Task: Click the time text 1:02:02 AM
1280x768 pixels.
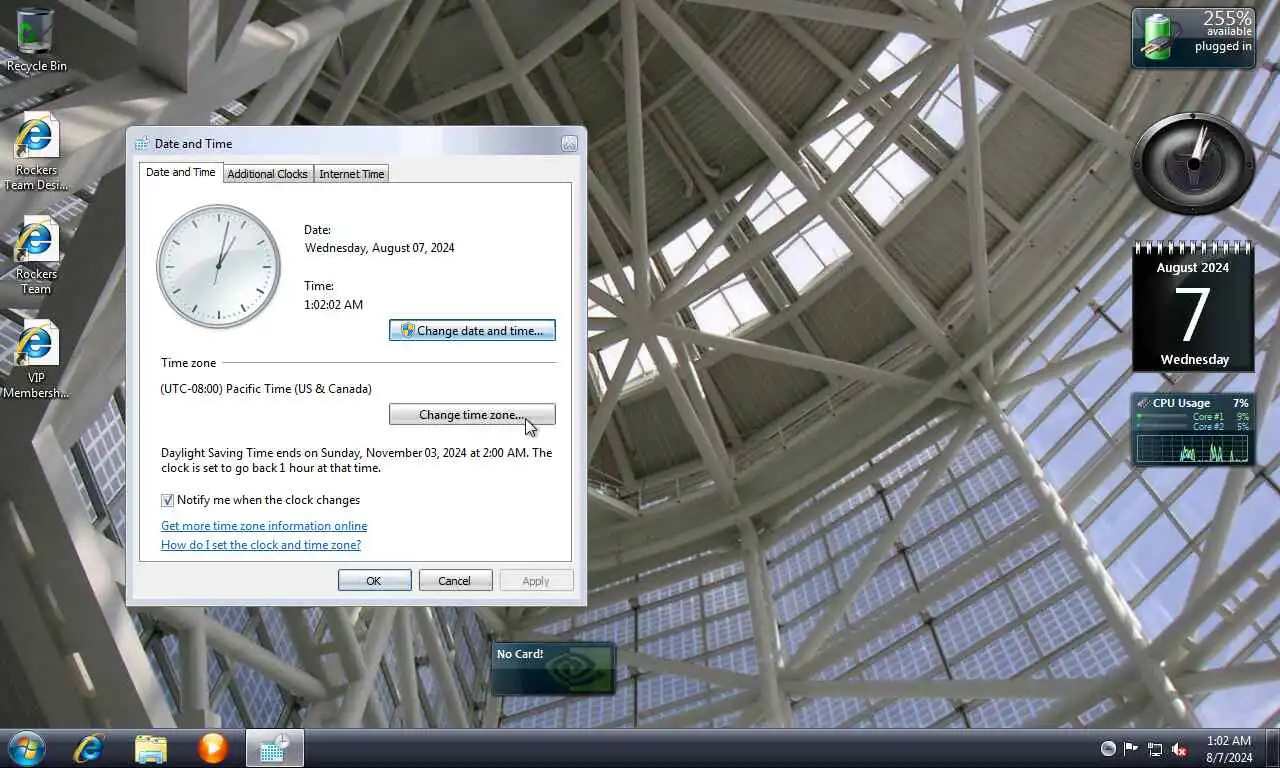Action: pyautogui.click(x=333, y=305)
